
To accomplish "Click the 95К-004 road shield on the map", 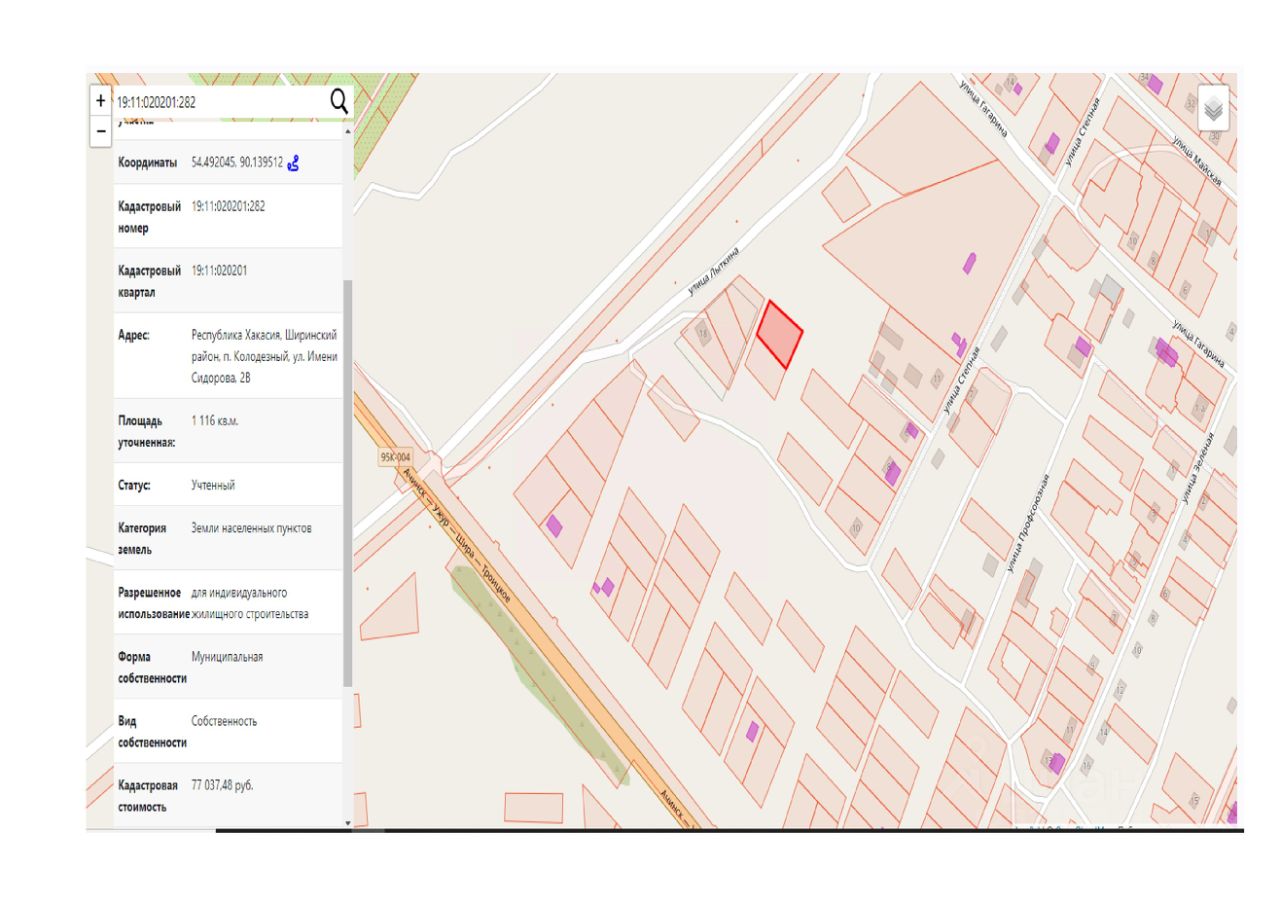I will [395, 457].
